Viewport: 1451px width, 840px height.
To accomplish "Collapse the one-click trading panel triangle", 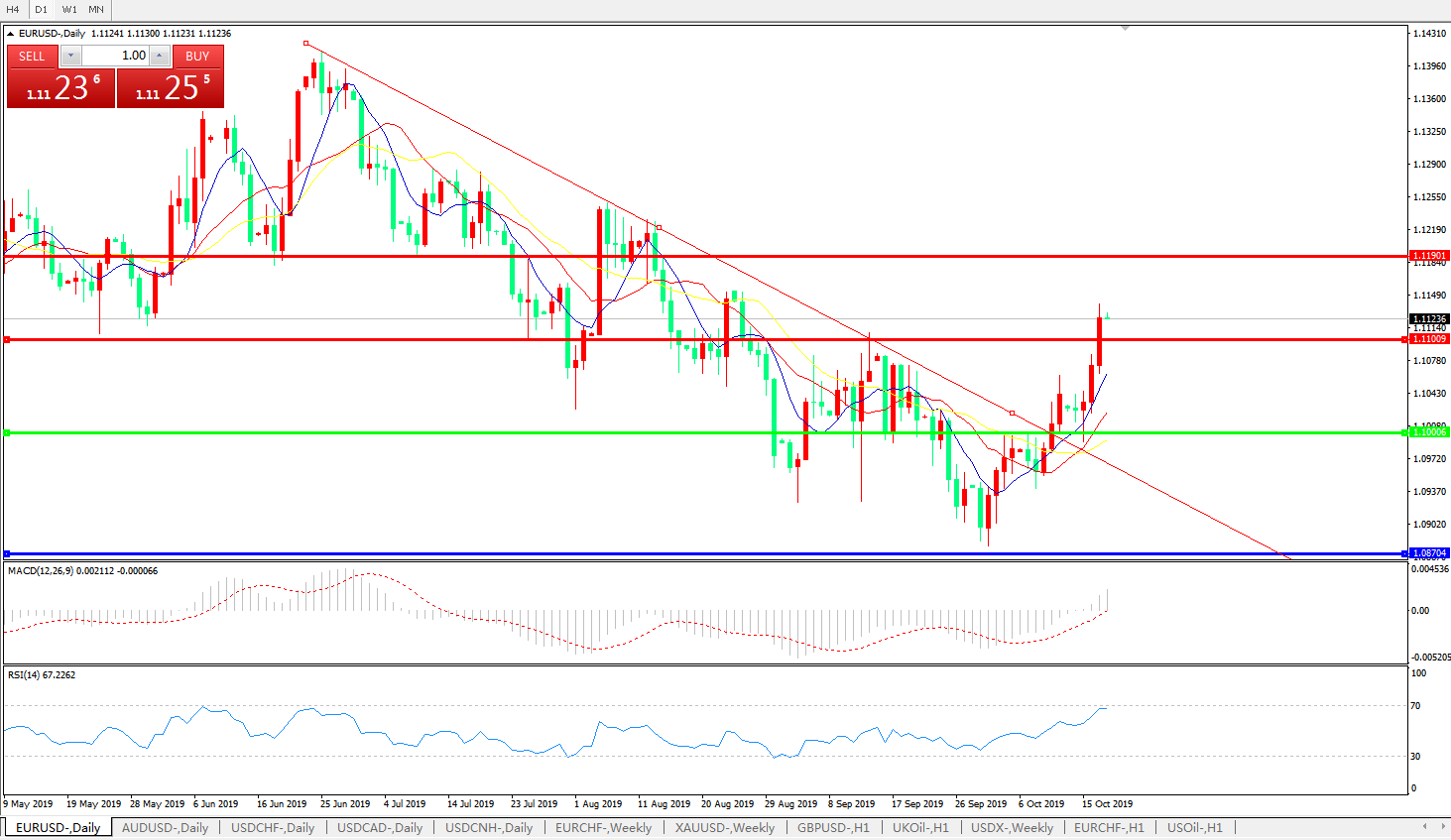I will [x=11, y=34].
